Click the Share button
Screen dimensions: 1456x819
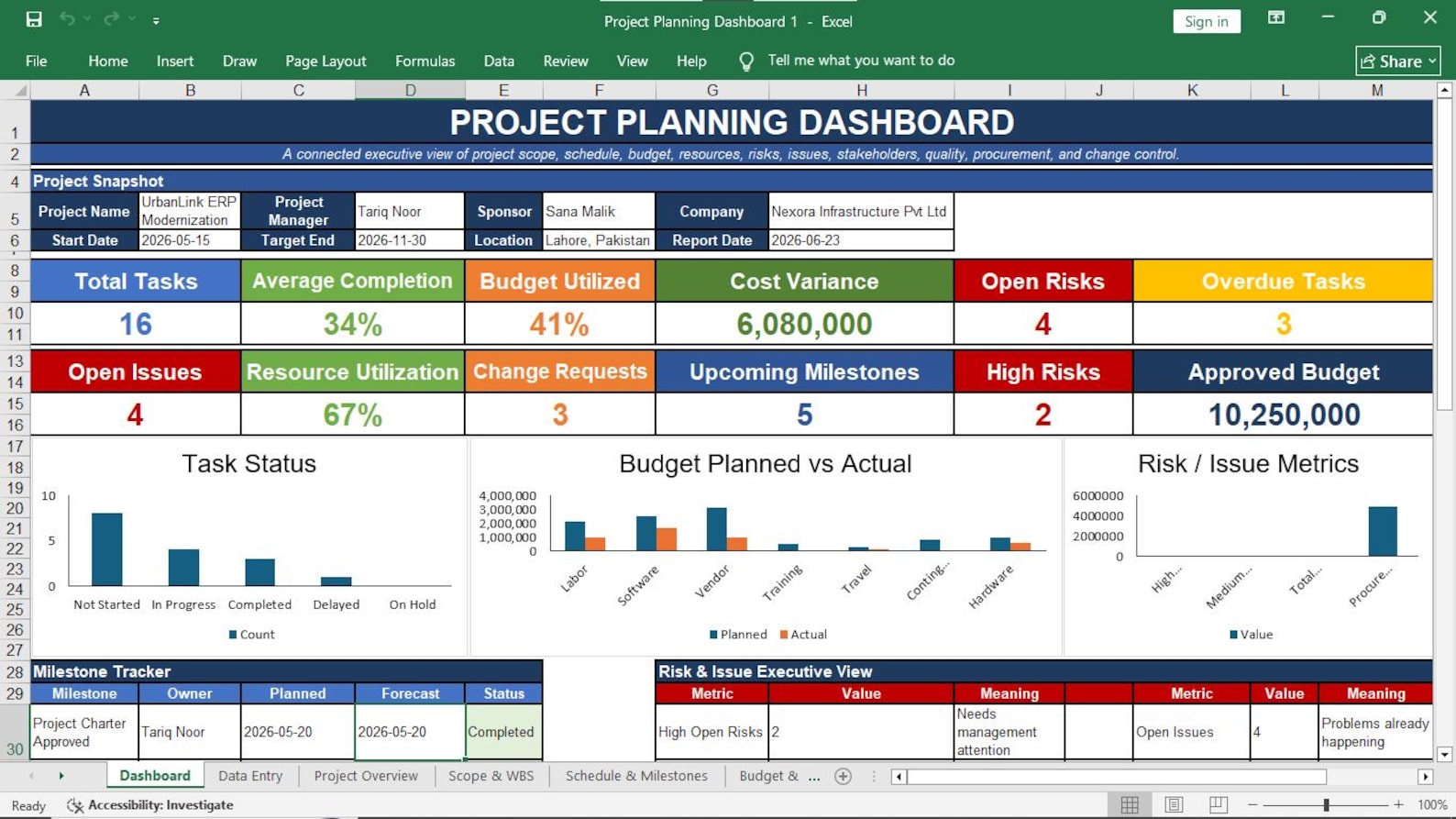1398,61
